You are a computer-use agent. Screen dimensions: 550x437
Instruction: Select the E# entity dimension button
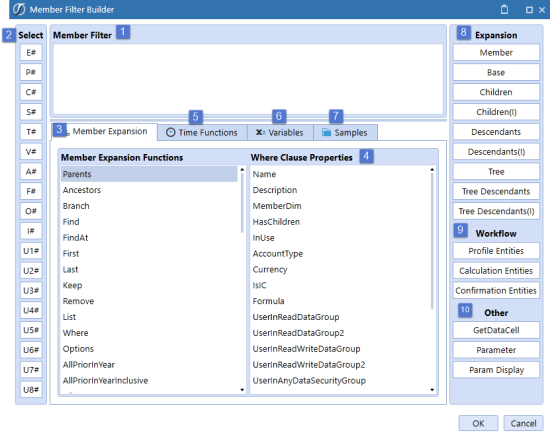pos(31,53)
